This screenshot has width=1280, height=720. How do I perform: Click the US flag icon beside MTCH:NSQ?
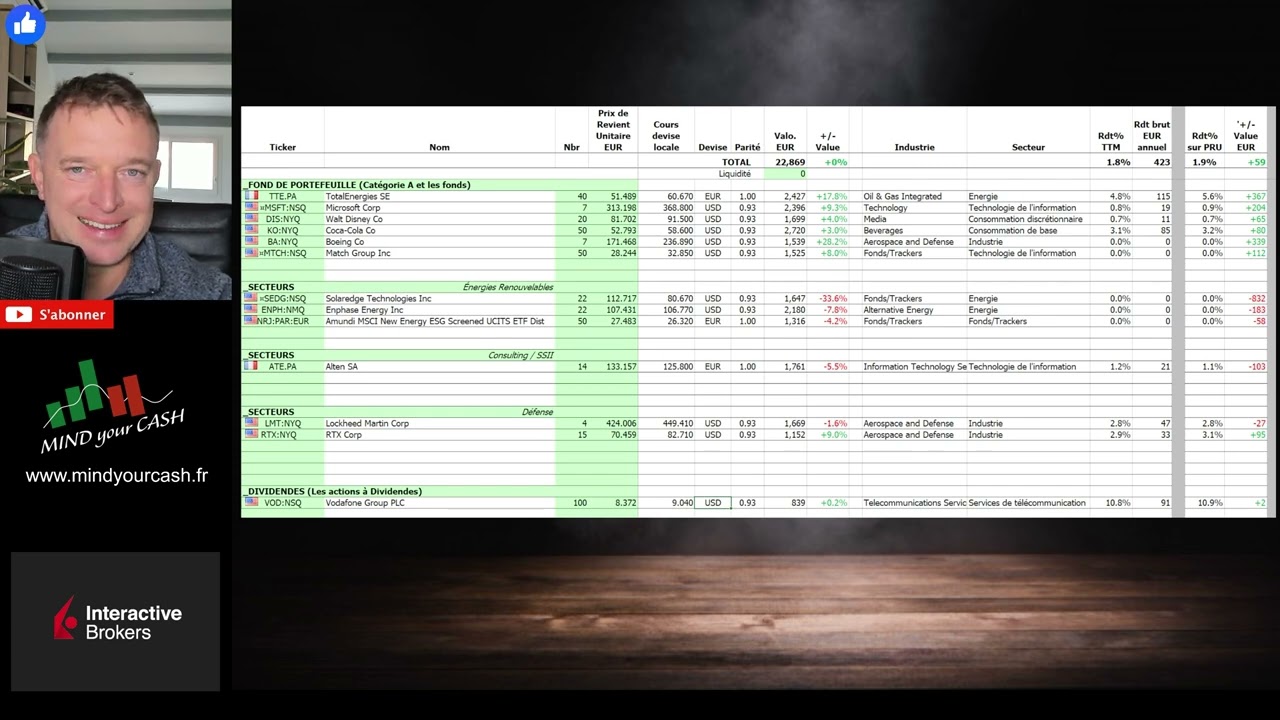pos(251,253)
